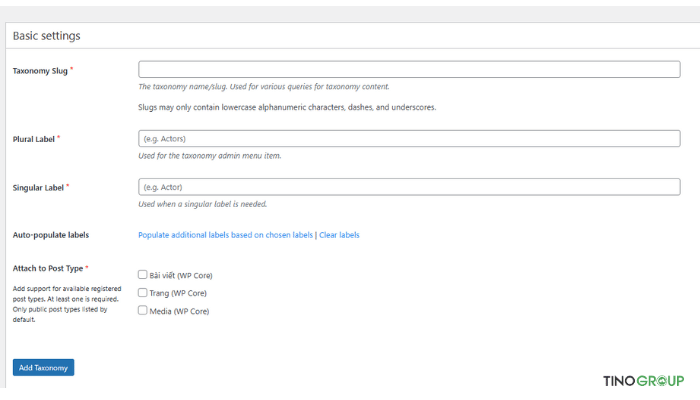Click the 'Bài viết (WP Core)' label text

click(181, 275)
